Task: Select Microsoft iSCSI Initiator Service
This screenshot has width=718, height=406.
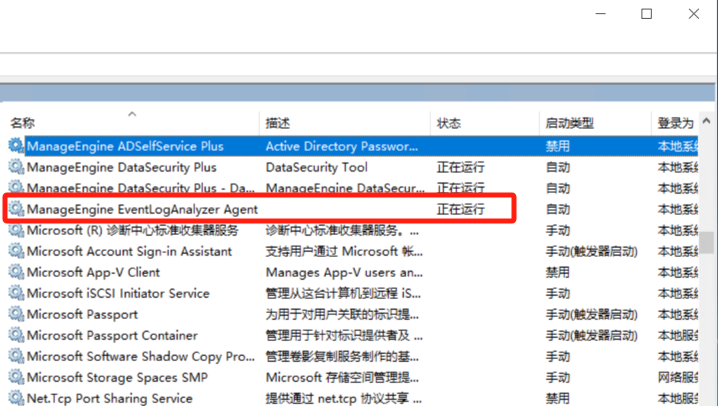Action: coord(118,293)
